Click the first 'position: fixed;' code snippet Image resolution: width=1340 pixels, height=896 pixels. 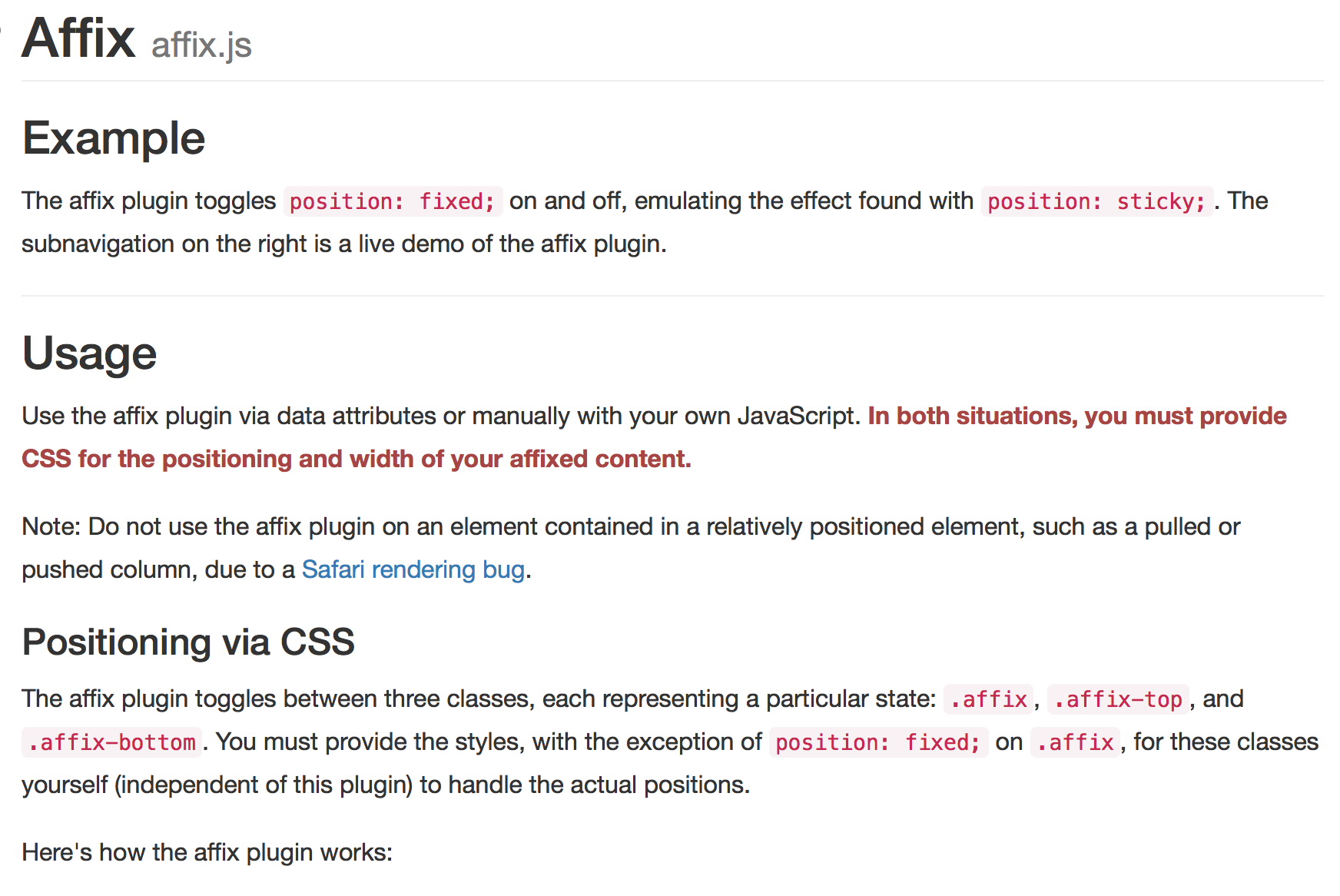tap(393, 201)
